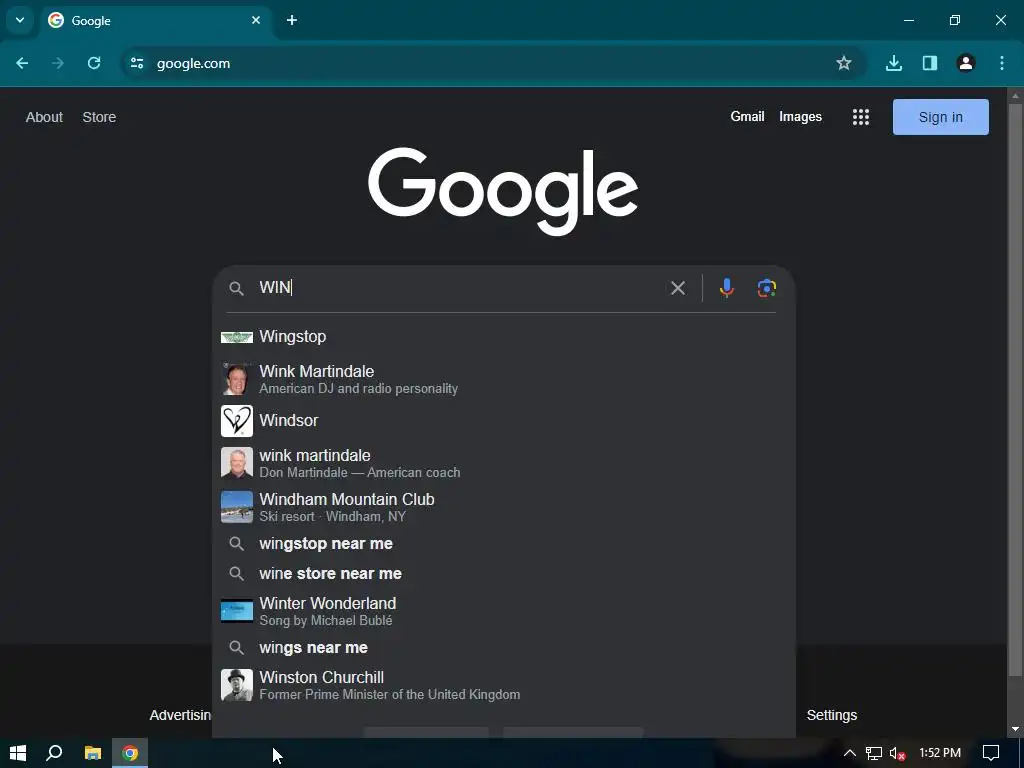Screen dimensions: 1024x768
Task: Search by image with Google Lens icon
Action: pos(767,288)
